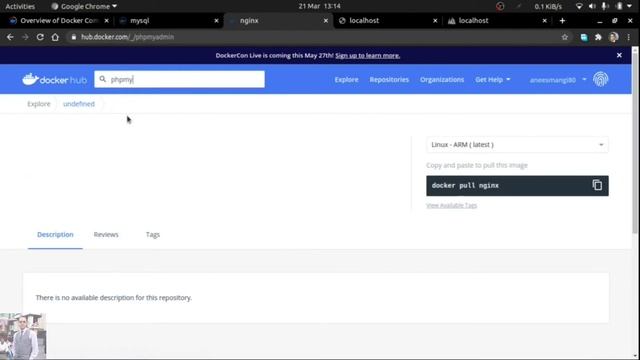The width and height of the screenshot is (640, 360).
Task: Click the Explore navigation link
Action: click(347, 80)
